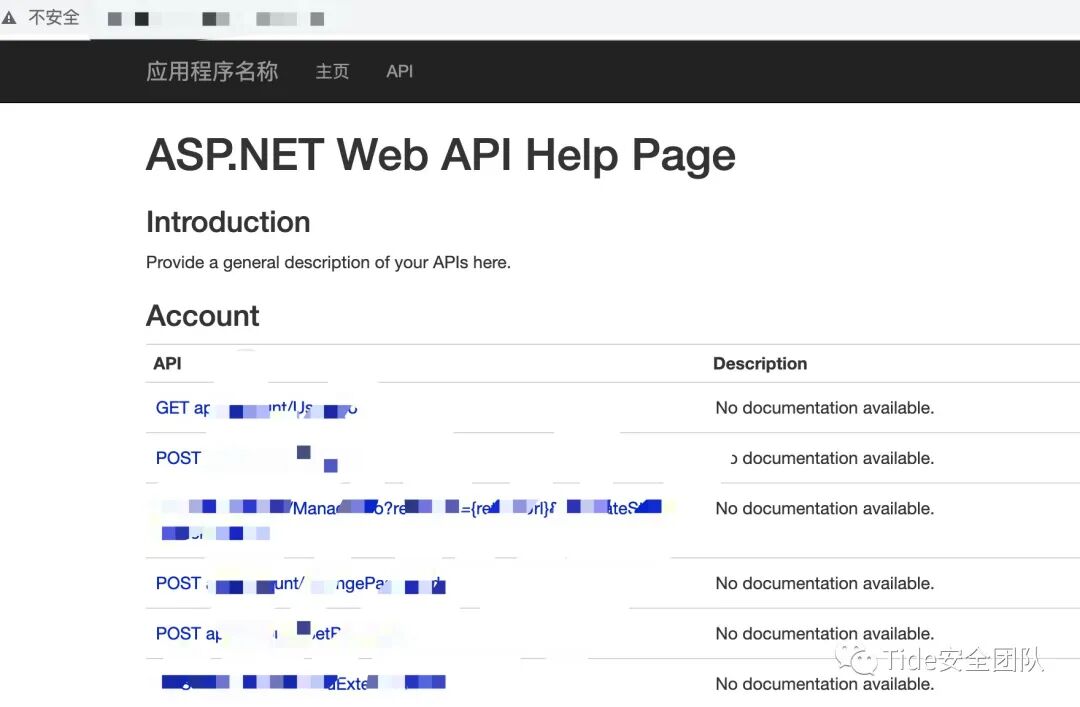
Task: Open the POST api link in fifth row
Action: click(248, 633)
